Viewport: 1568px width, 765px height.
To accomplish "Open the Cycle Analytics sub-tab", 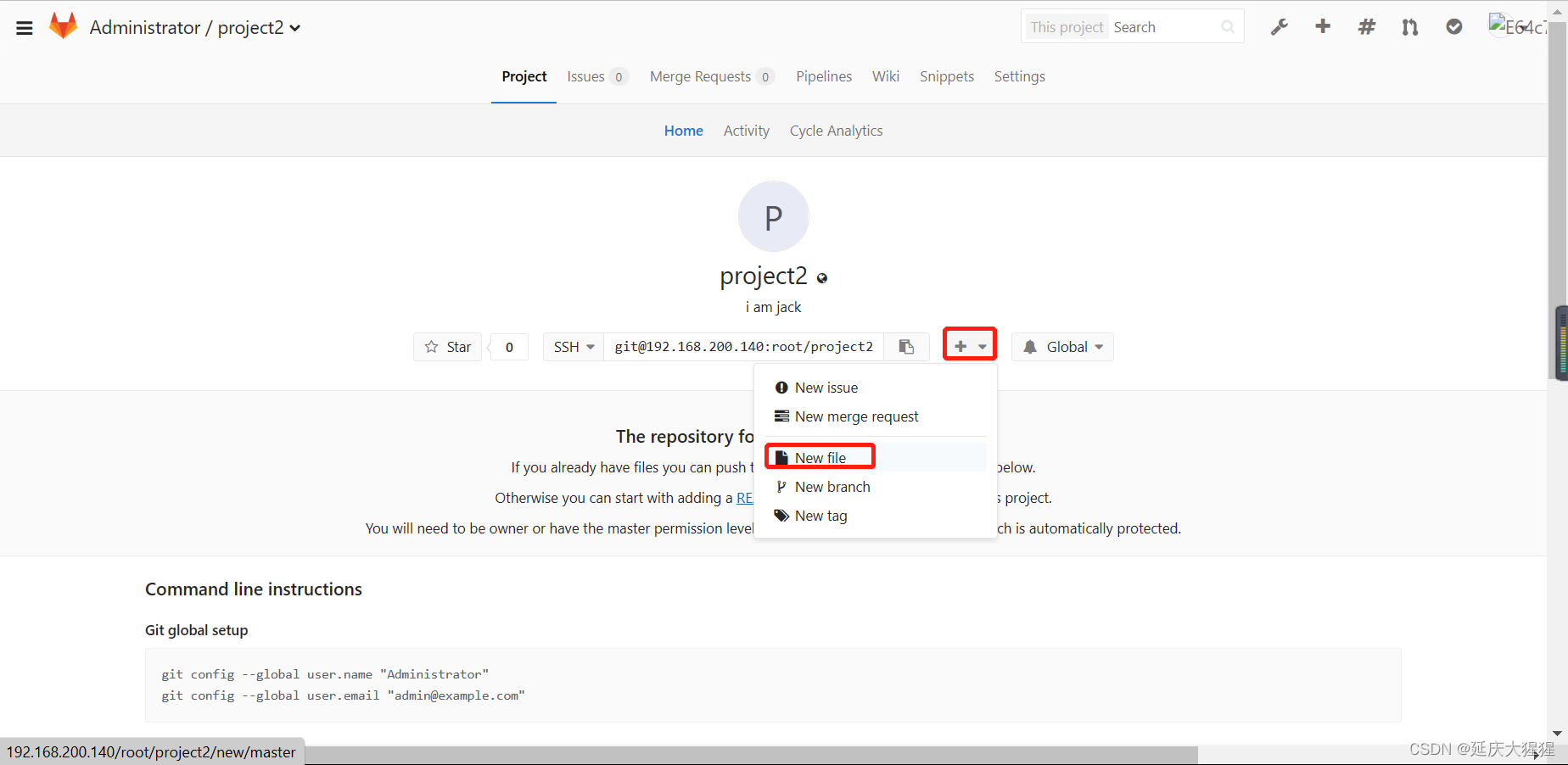I will point(837,131).
